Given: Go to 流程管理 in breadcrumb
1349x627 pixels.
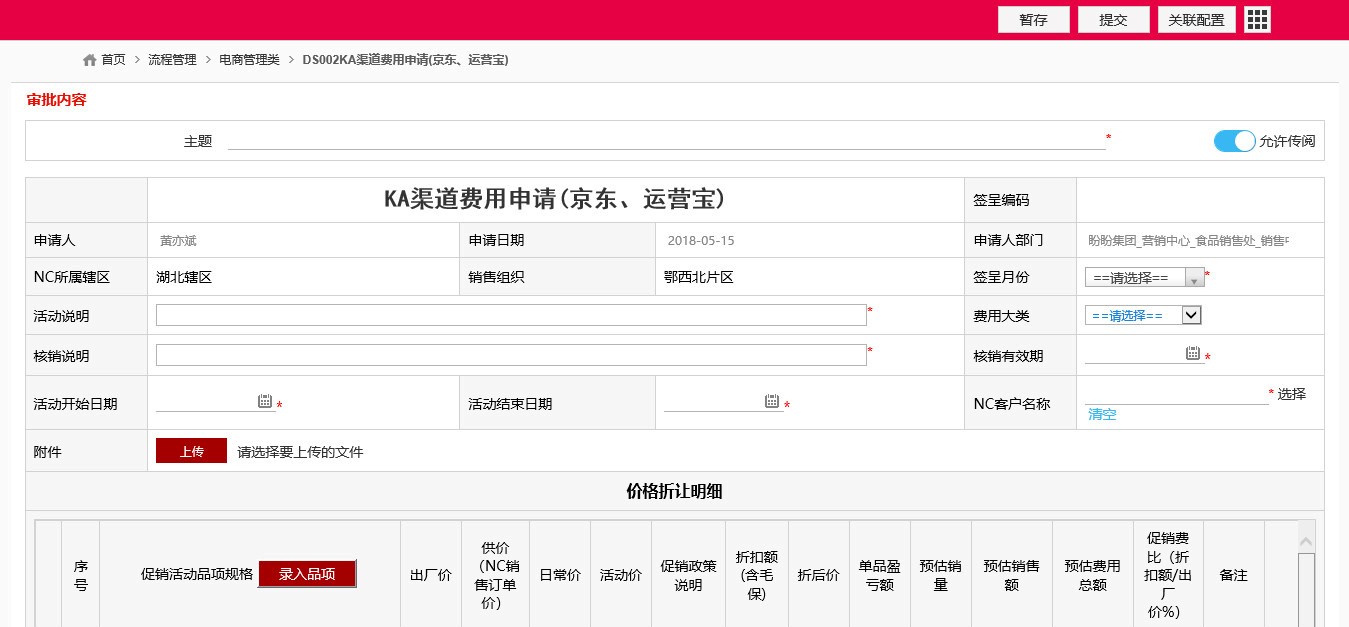Looking at the screenshot, I should (172, 60).
